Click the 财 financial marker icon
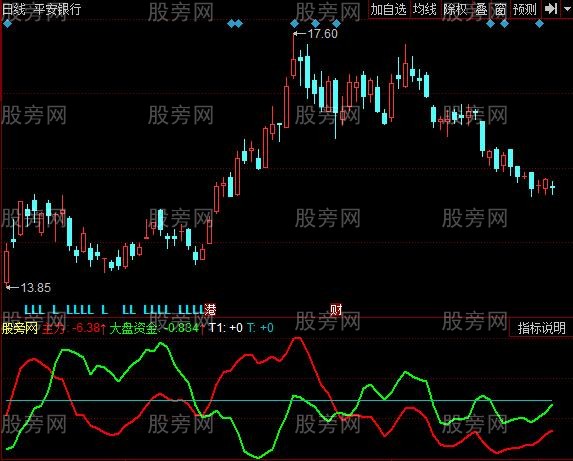573x461 pixels. click(x=336, y=310)
